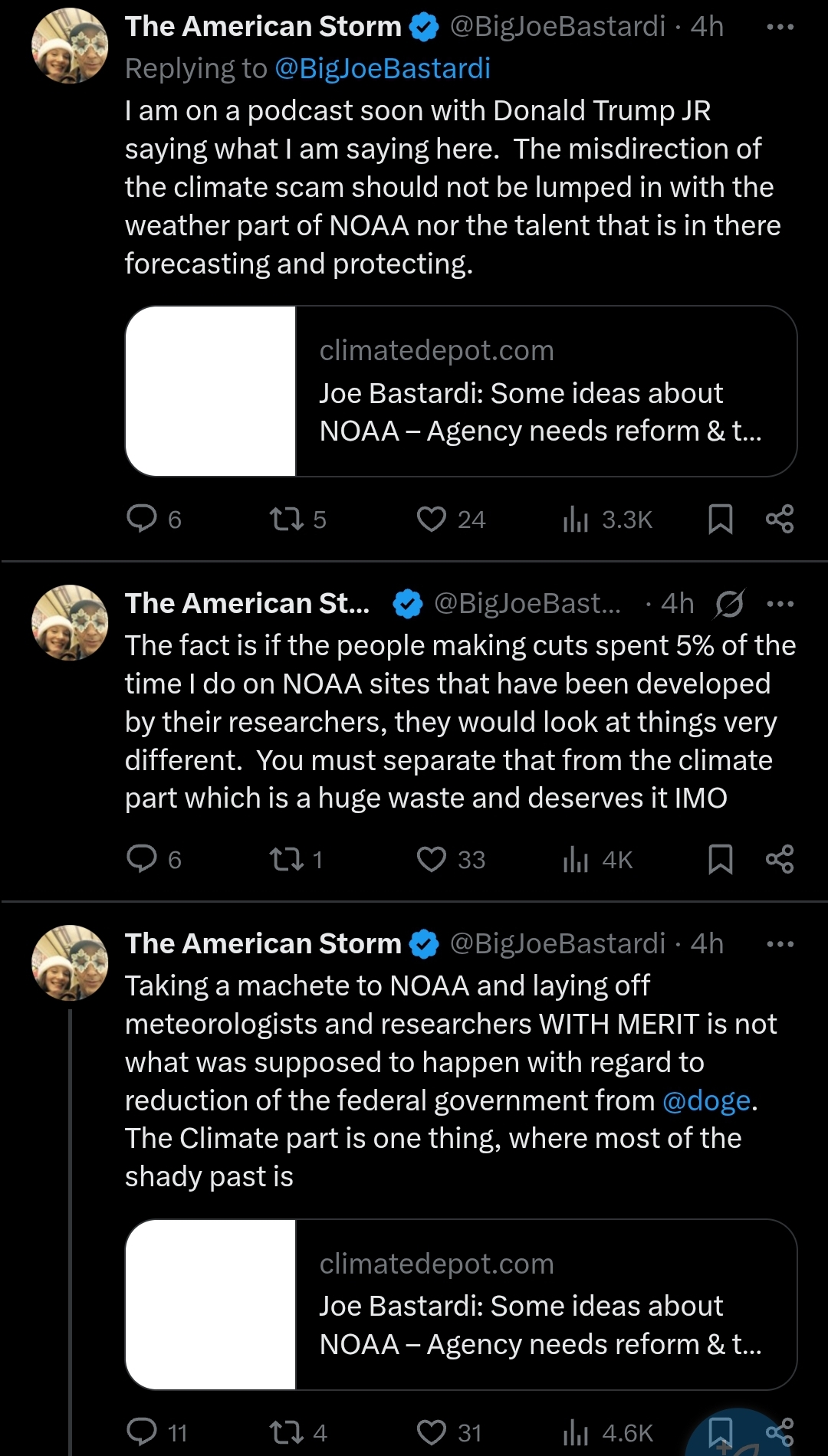The width and height of the screenshot is (828, 1456).
Task: Reply to the tweet about people making cuts
Action: (x=153, y=859)
